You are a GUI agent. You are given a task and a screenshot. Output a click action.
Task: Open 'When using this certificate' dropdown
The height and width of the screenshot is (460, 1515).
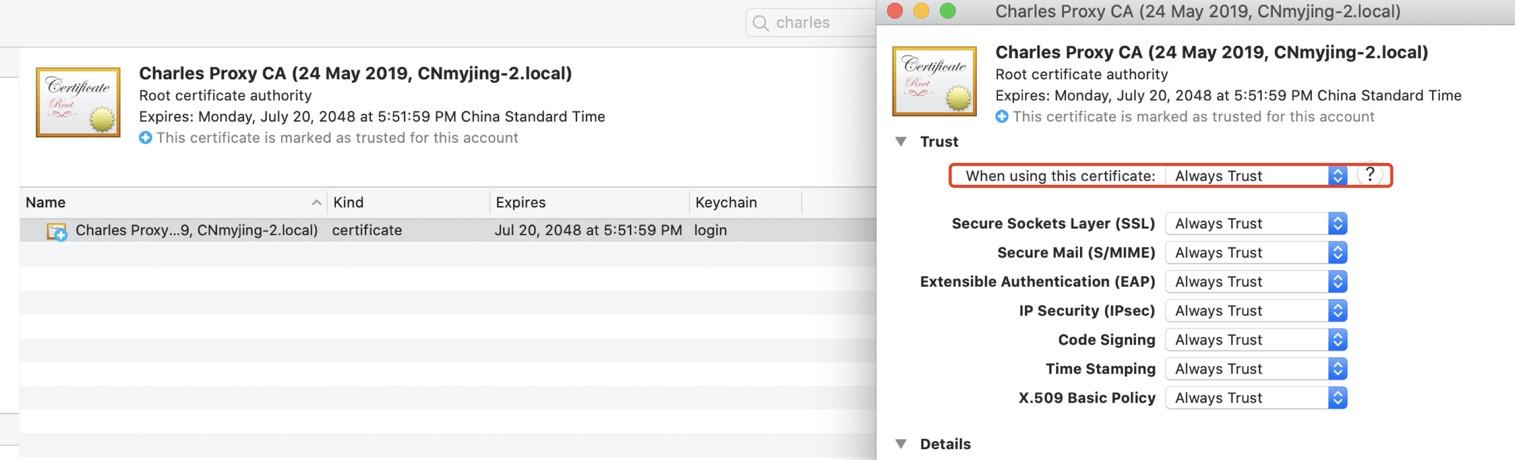click(1257, 176)
